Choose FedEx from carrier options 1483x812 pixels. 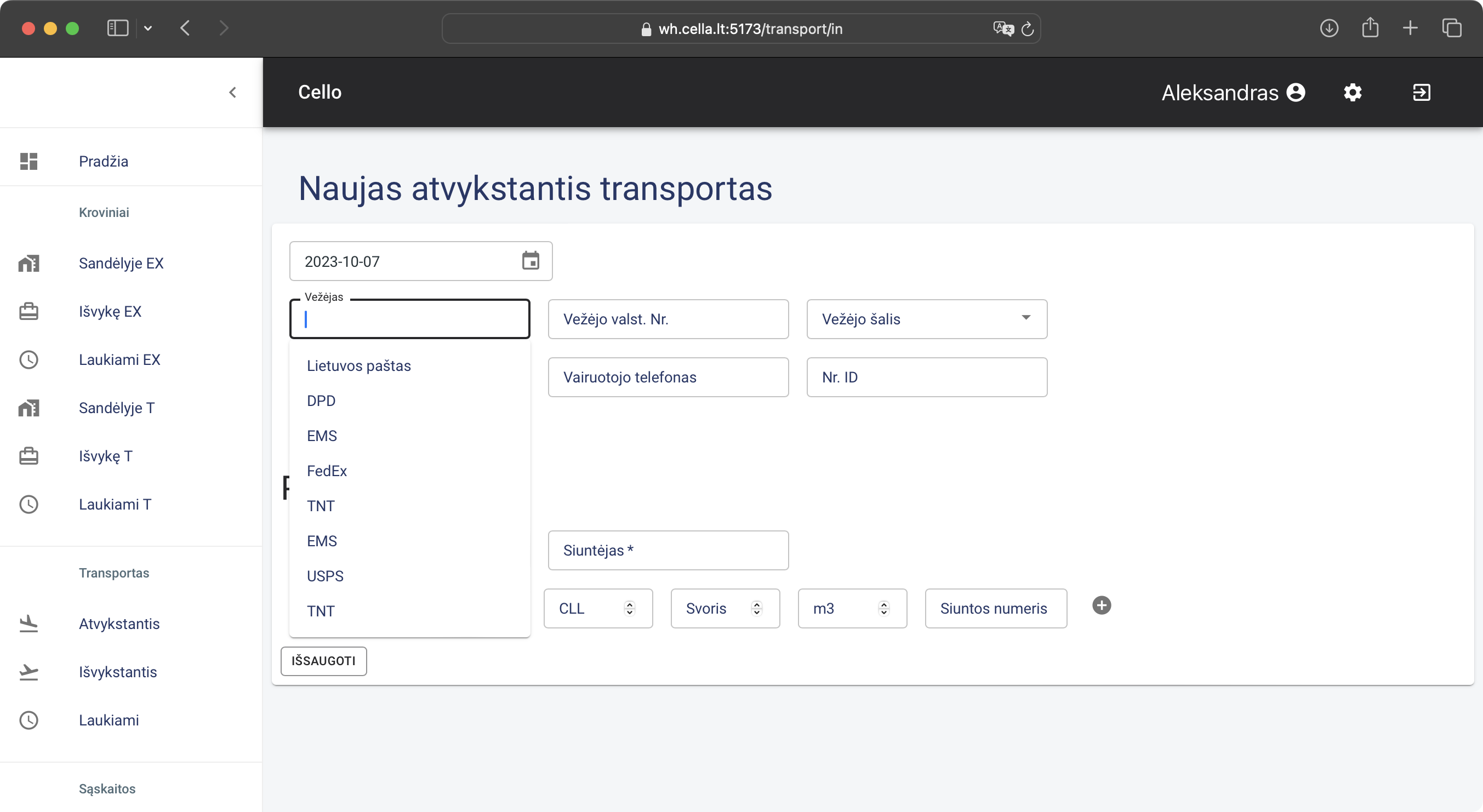click(x=327, y=471)
